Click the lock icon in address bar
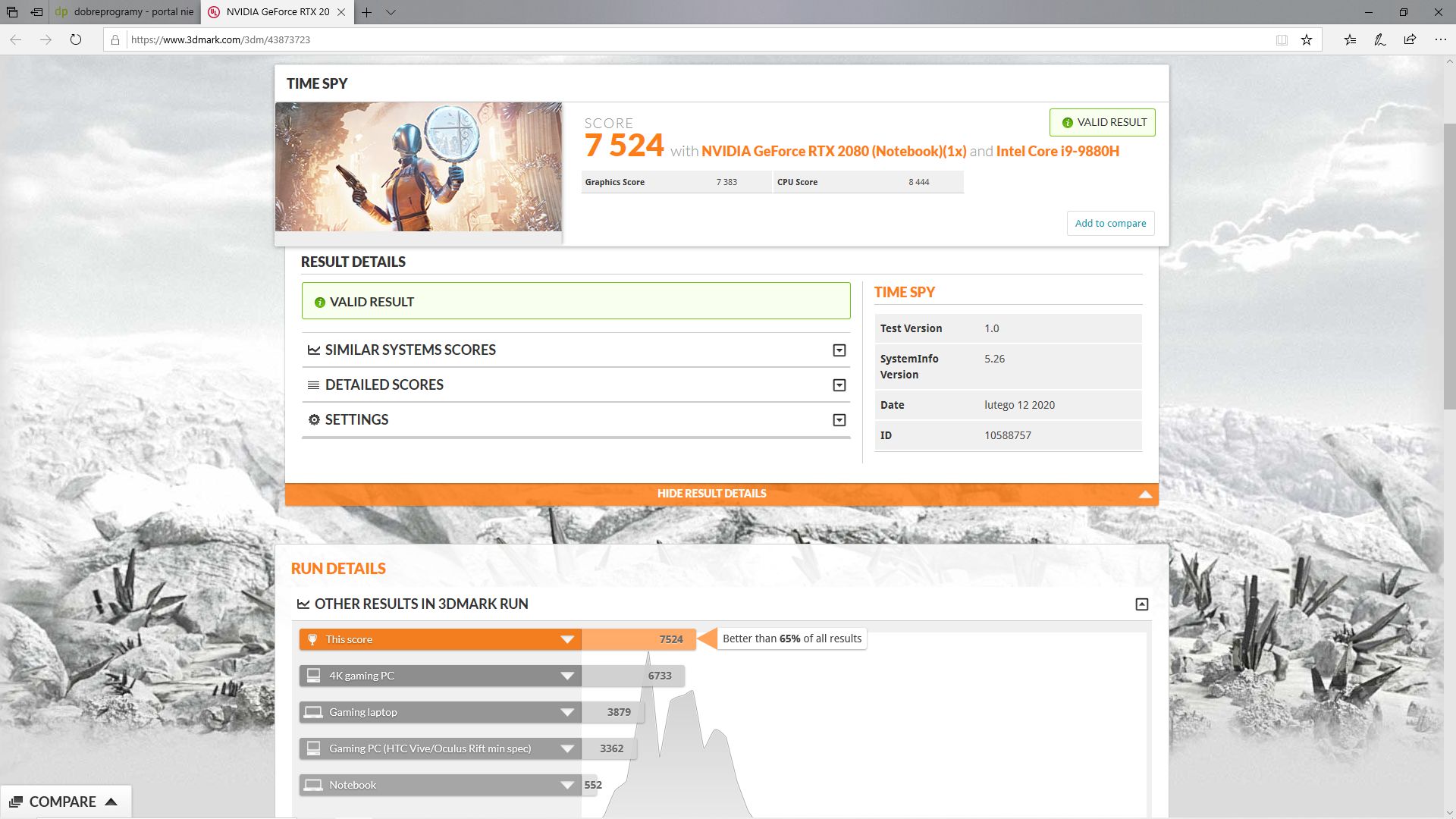Viewport: 1456px width, 819px height. coord(115,40)
